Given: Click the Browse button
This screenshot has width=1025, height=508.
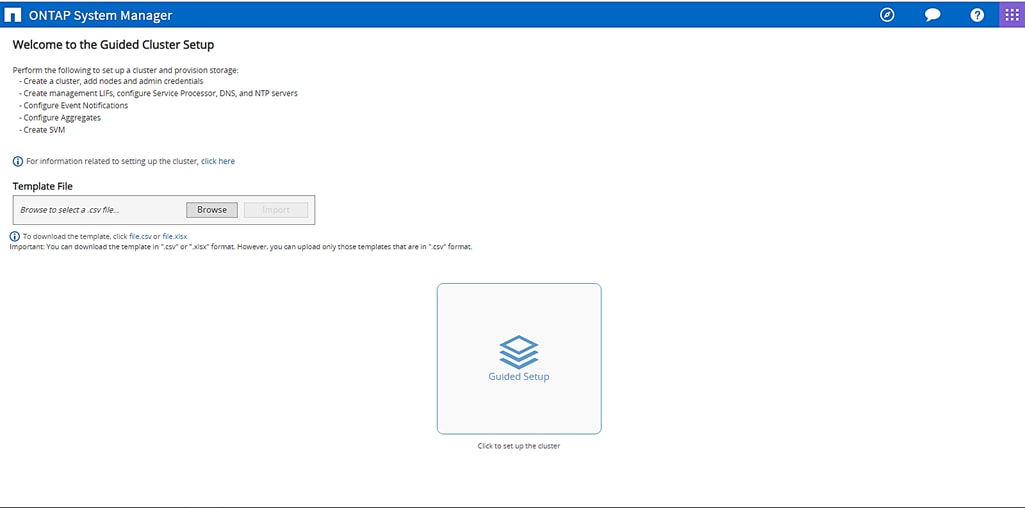Looking at the screenshot, I should [x=212, y=210].
